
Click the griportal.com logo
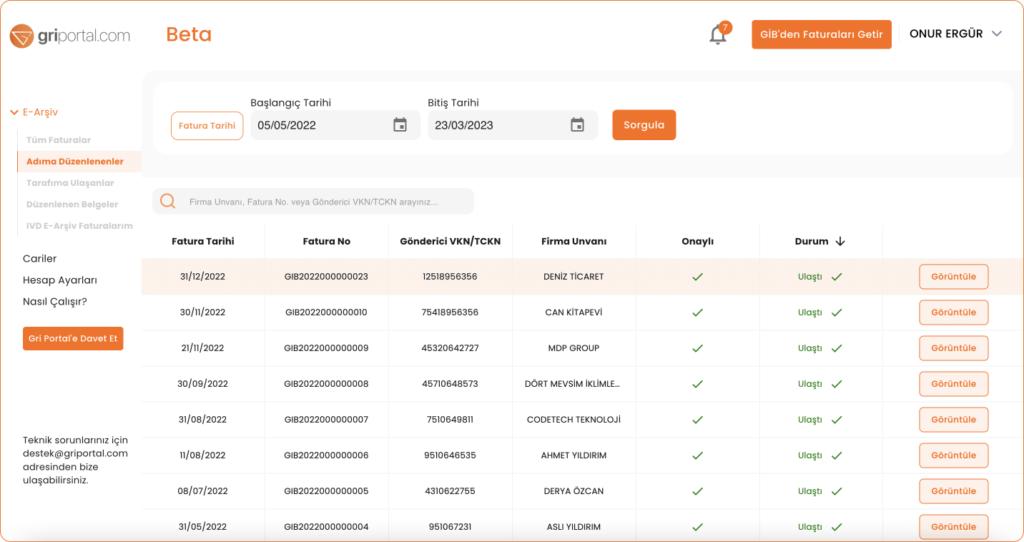(70, 35)
